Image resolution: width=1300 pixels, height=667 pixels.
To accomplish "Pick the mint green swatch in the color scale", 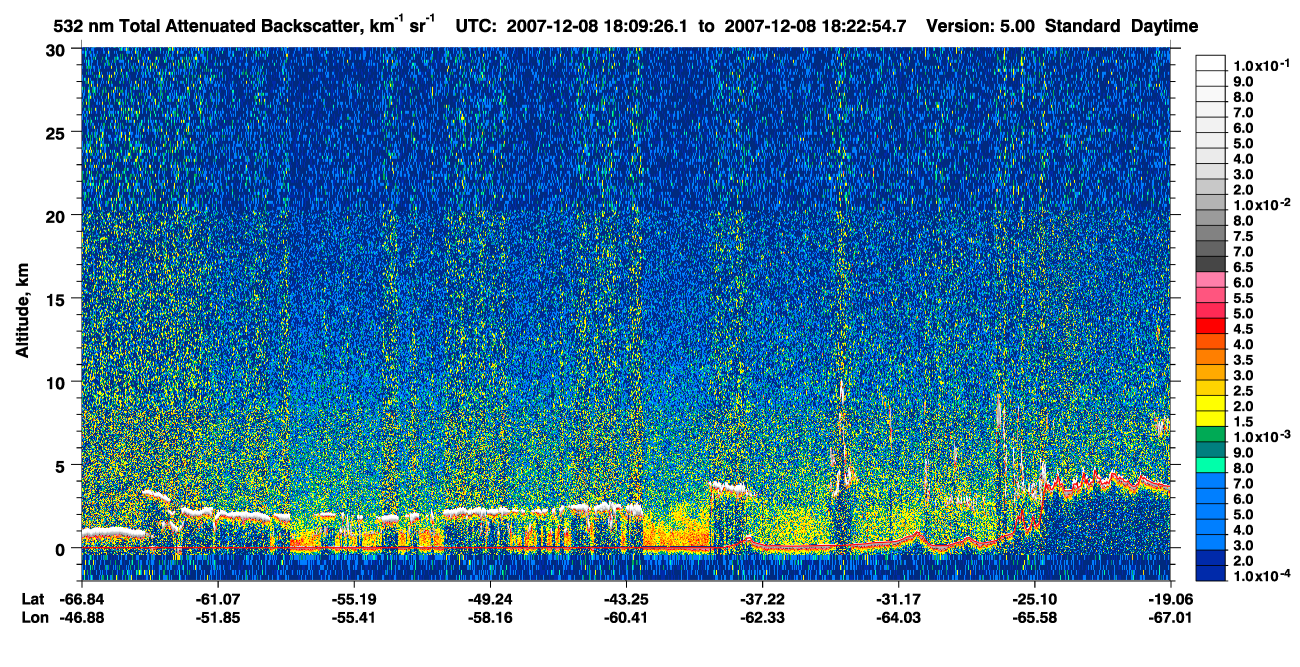I will pos(1210,465).
